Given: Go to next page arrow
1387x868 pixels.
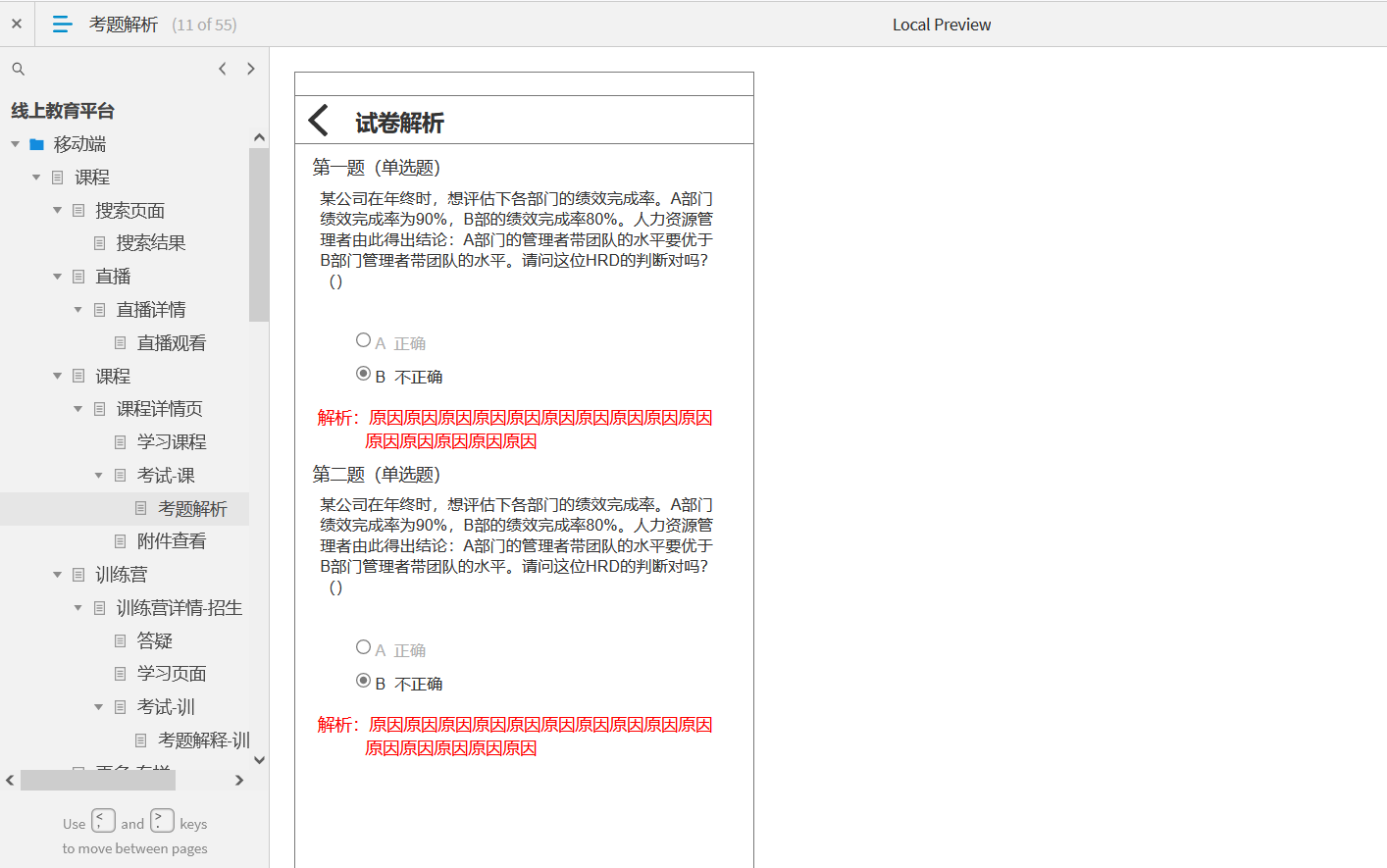Looking at the screenshot, I should point(251,69).
